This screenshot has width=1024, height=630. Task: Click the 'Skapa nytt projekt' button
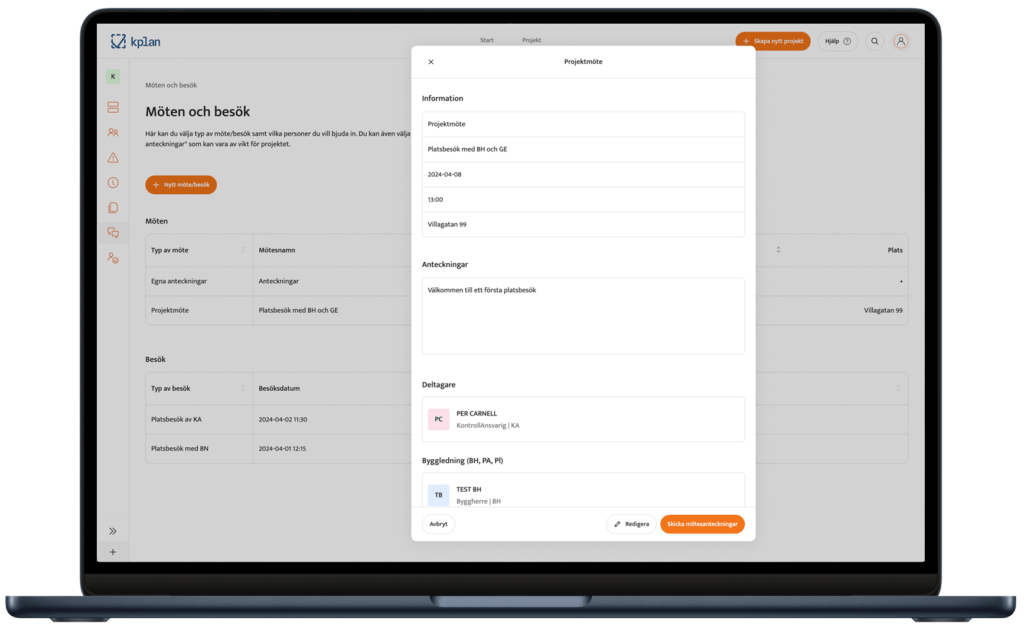[772, 41]
